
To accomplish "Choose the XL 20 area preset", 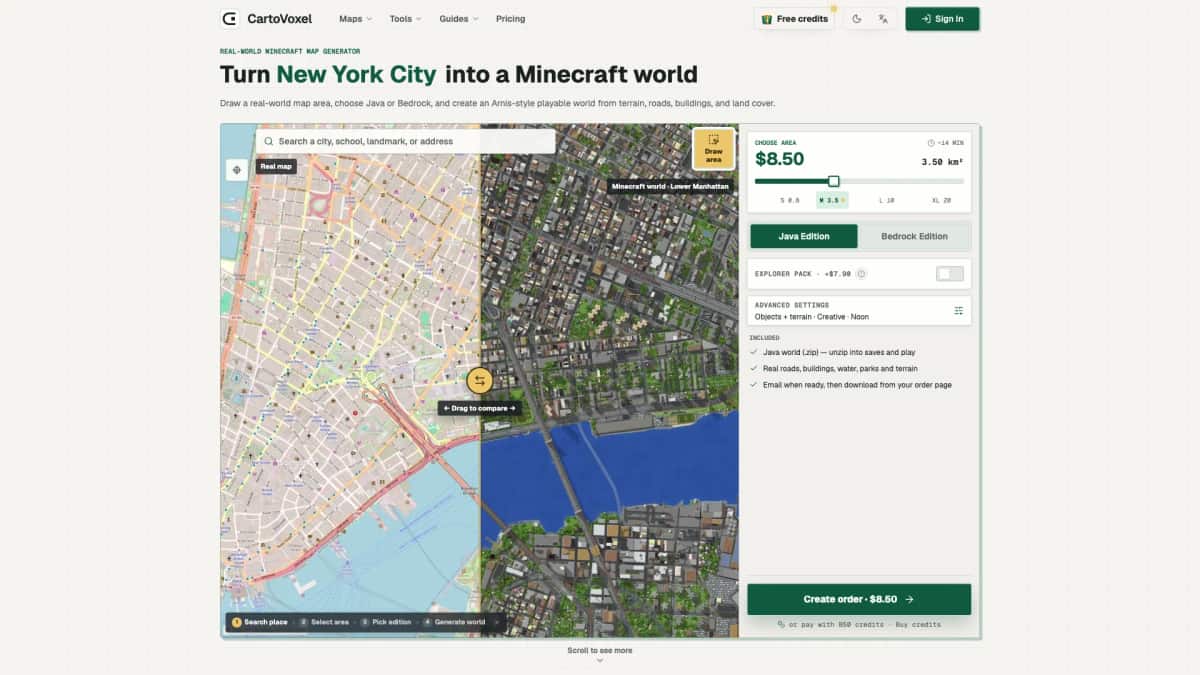I will 941,200.
